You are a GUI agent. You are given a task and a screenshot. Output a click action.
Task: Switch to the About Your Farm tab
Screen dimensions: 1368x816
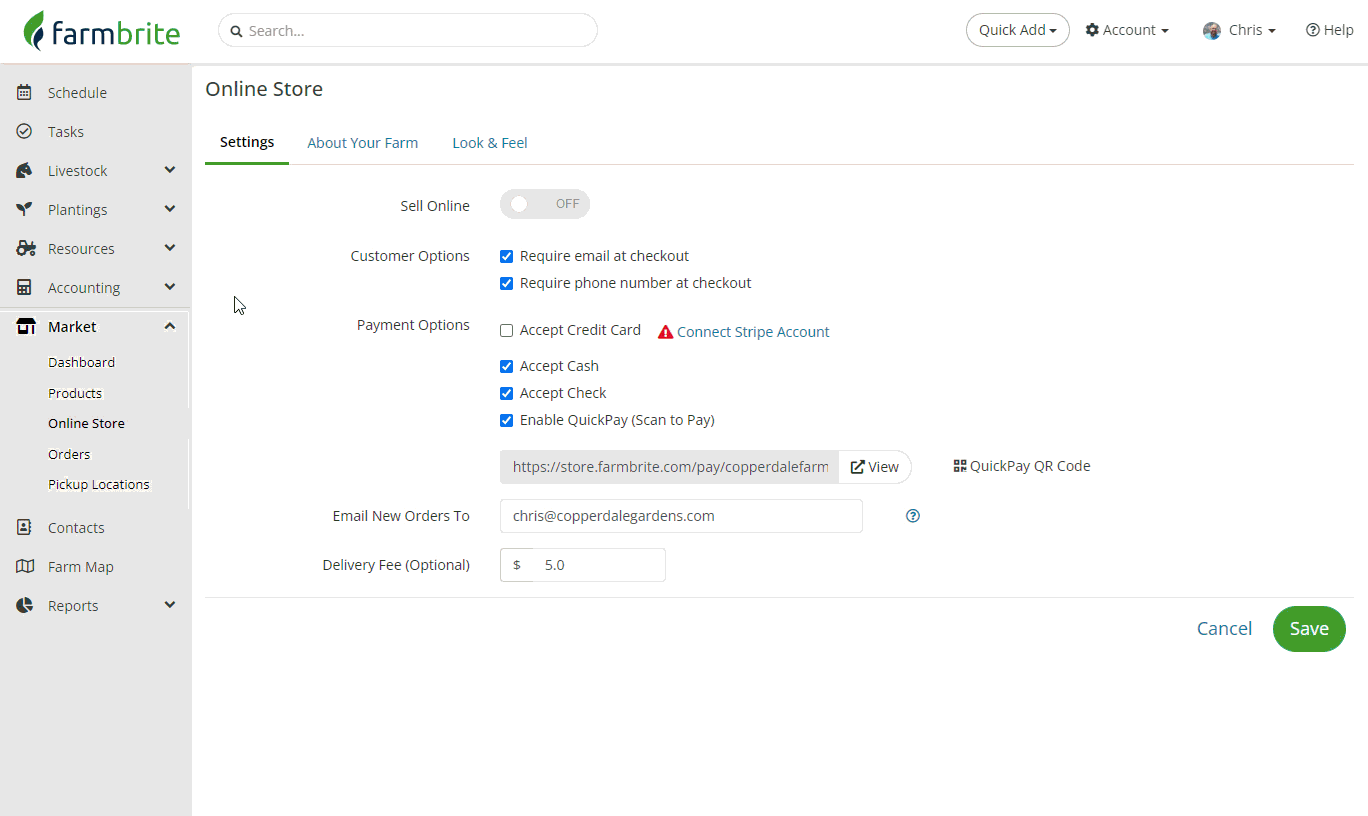(363, 143)
